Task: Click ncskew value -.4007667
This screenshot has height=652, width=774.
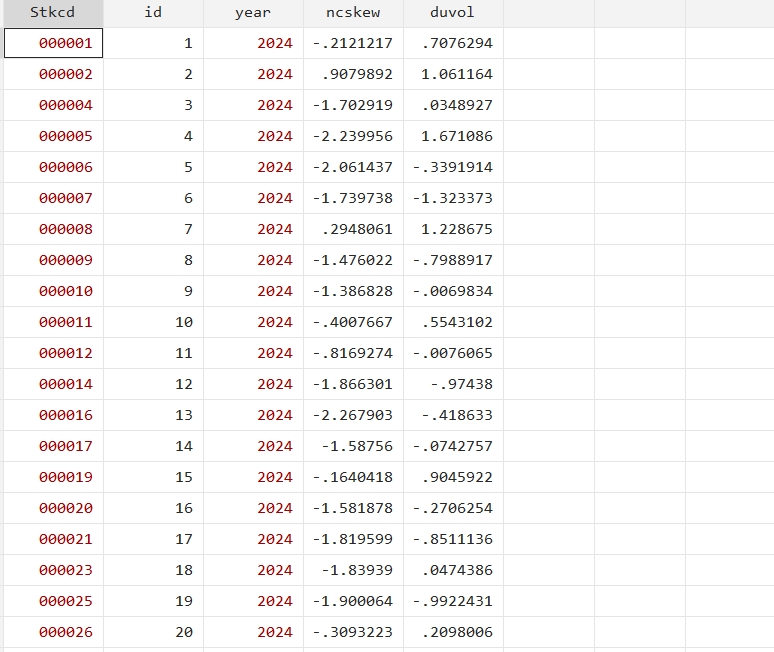Action: click(x=353, y=322)
